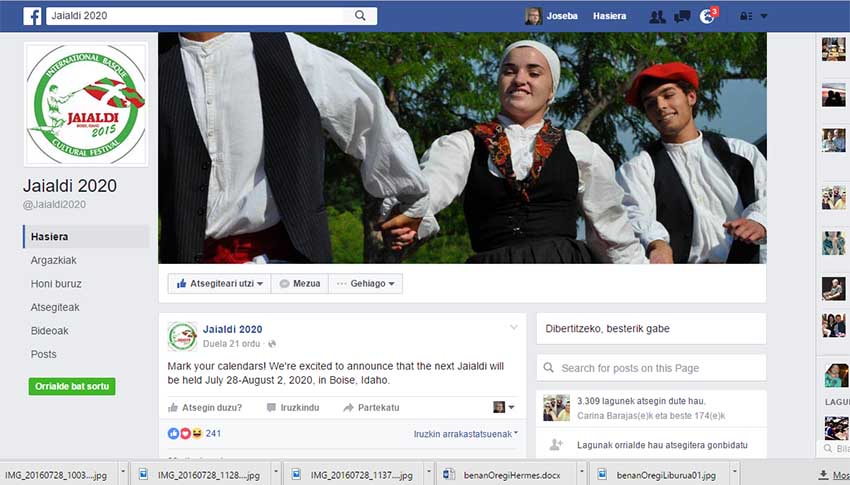Open IMG_20160728_1137 download item
850x485 pixels.
[x=352, y=475]
